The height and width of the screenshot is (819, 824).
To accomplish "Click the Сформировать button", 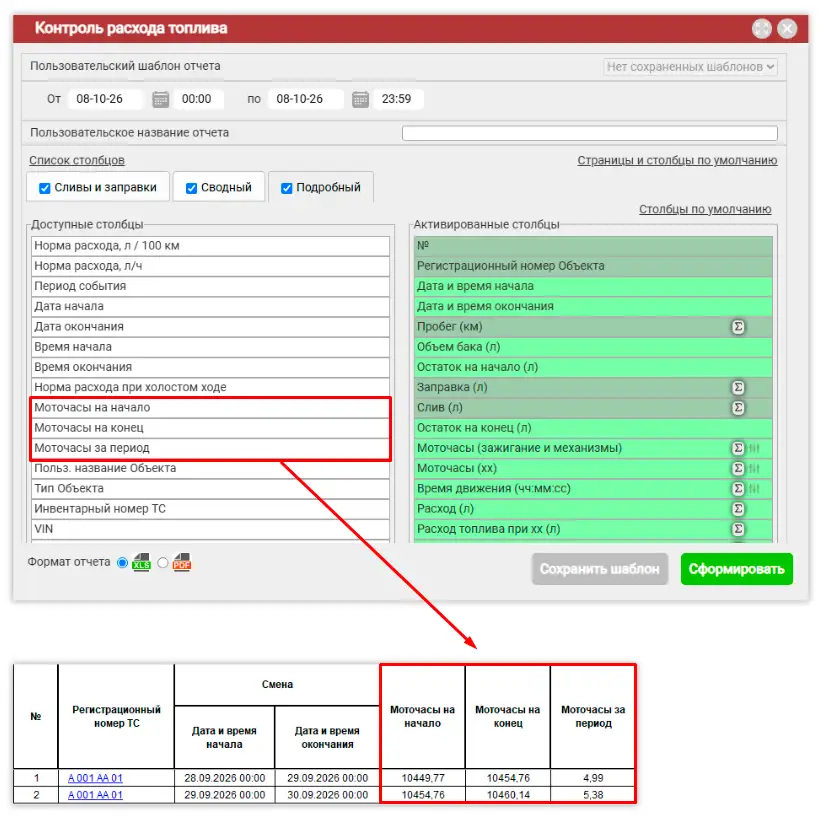I will coord(737,569).
